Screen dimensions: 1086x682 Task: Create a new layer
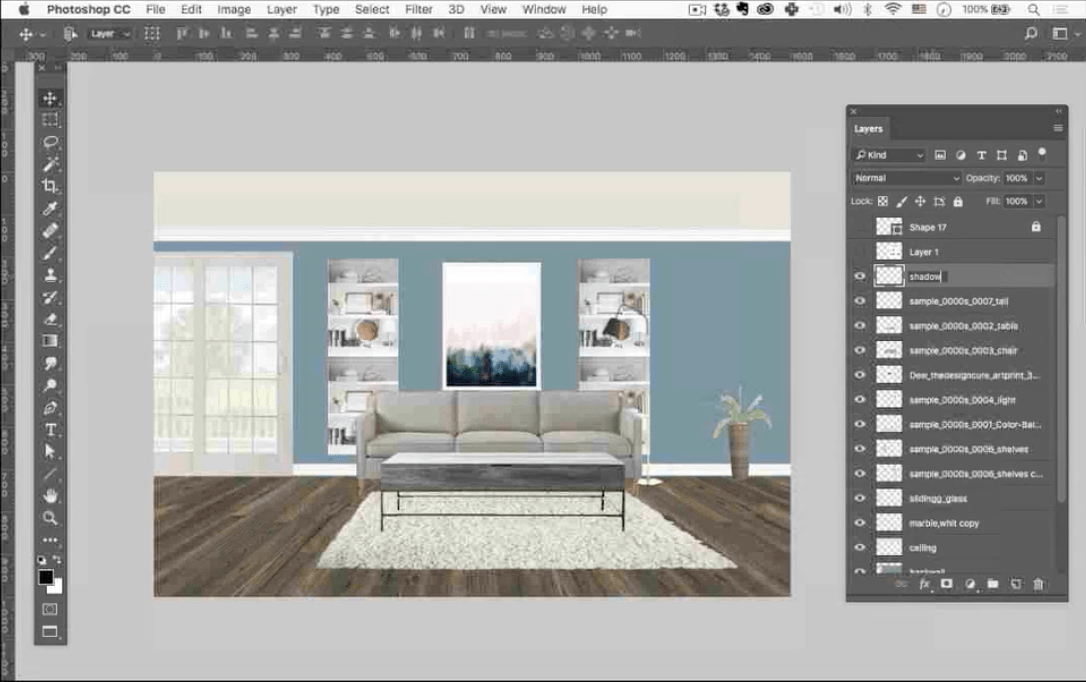coord(1015,584)
